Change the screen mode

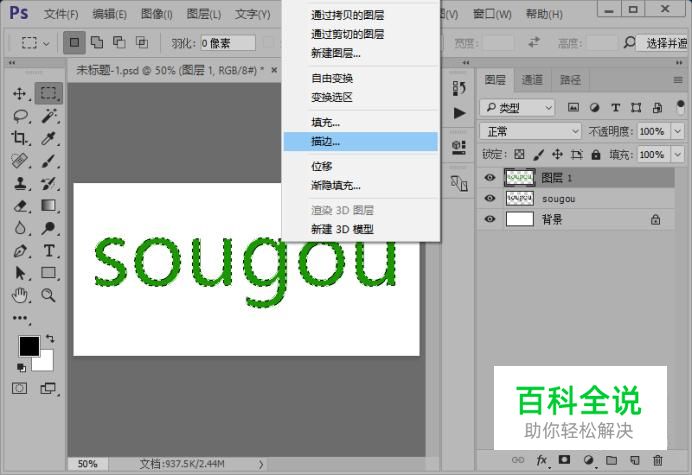(48, 388)
